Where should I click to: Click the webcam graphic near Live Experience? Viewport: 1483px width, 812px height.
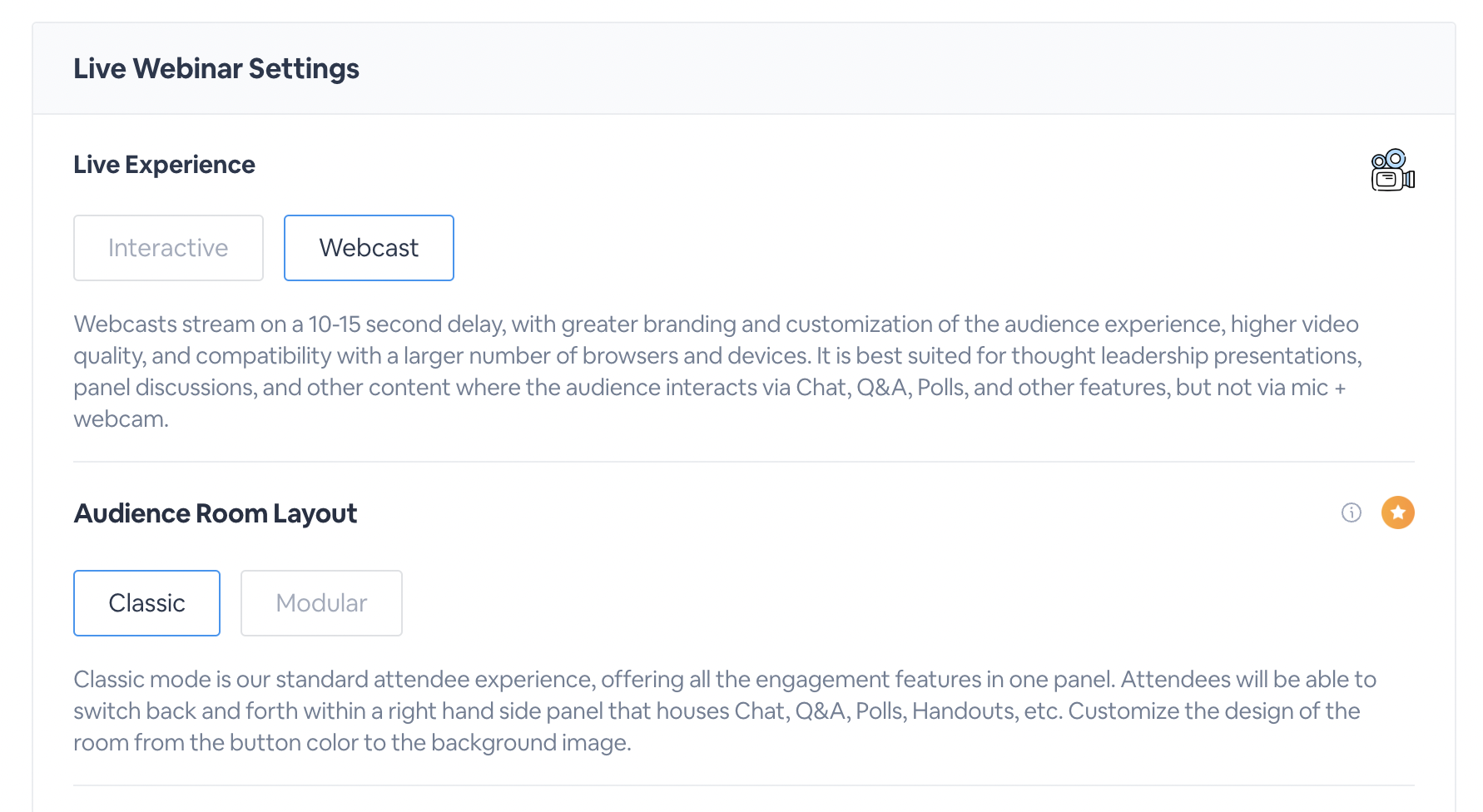click(1391, 170)
